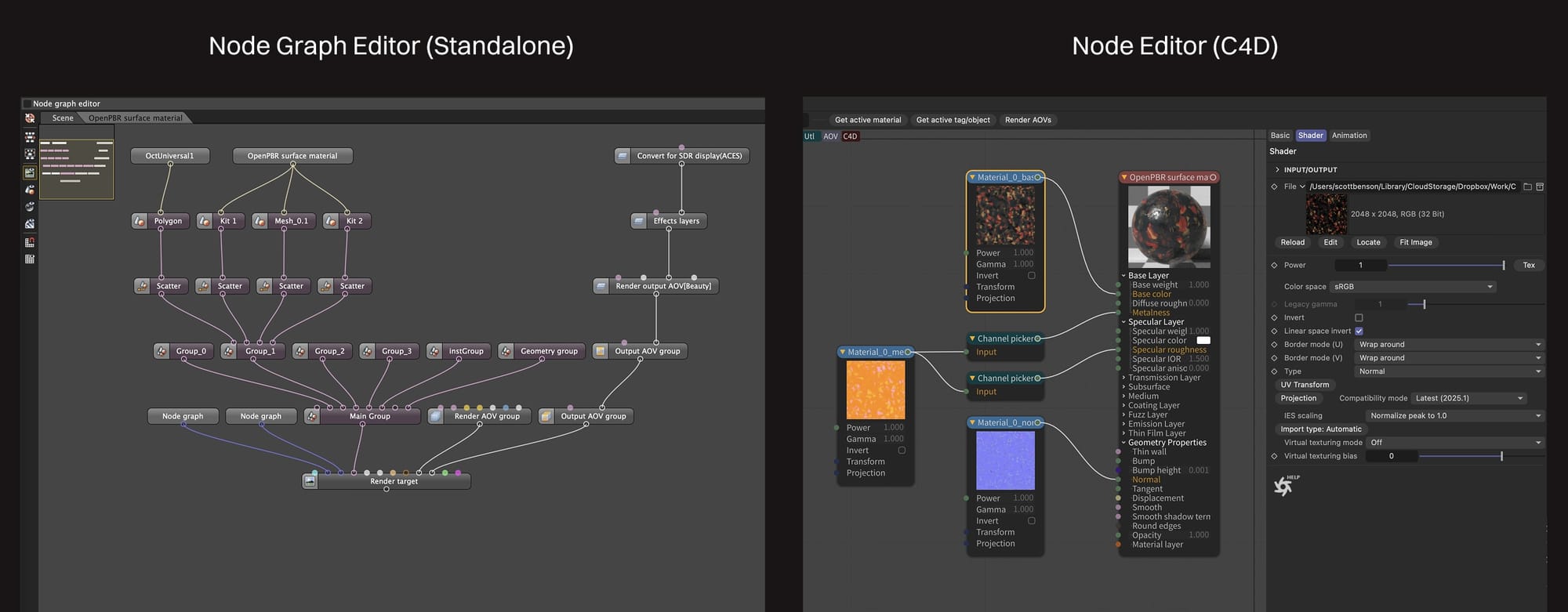The image size is (1568, 612).
Task: Open the Color space sRGB dropdown
Action: [1413, 287]
